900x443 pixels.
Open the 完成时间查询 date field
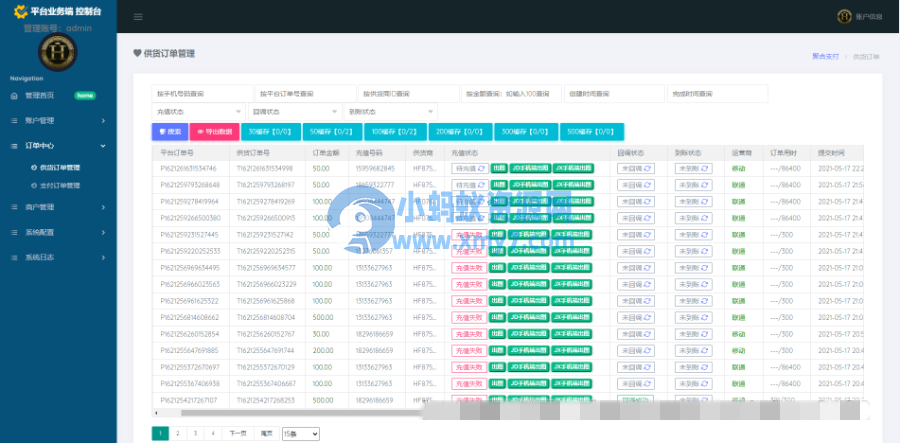tap(717, 94)
